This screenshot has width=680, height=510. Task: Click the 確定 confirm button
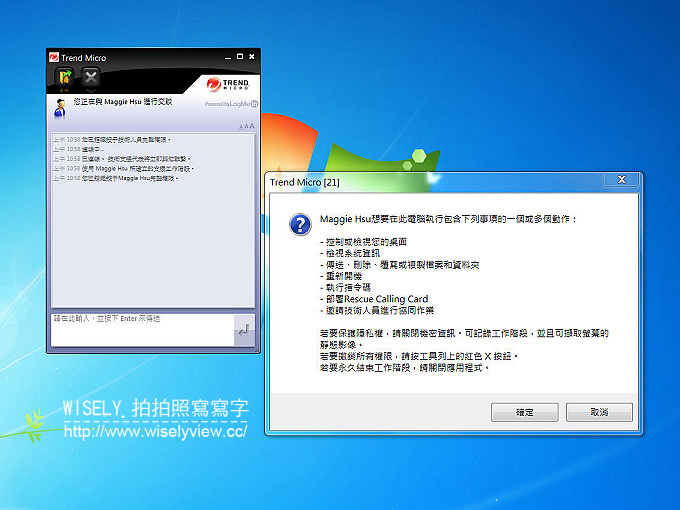525,412
